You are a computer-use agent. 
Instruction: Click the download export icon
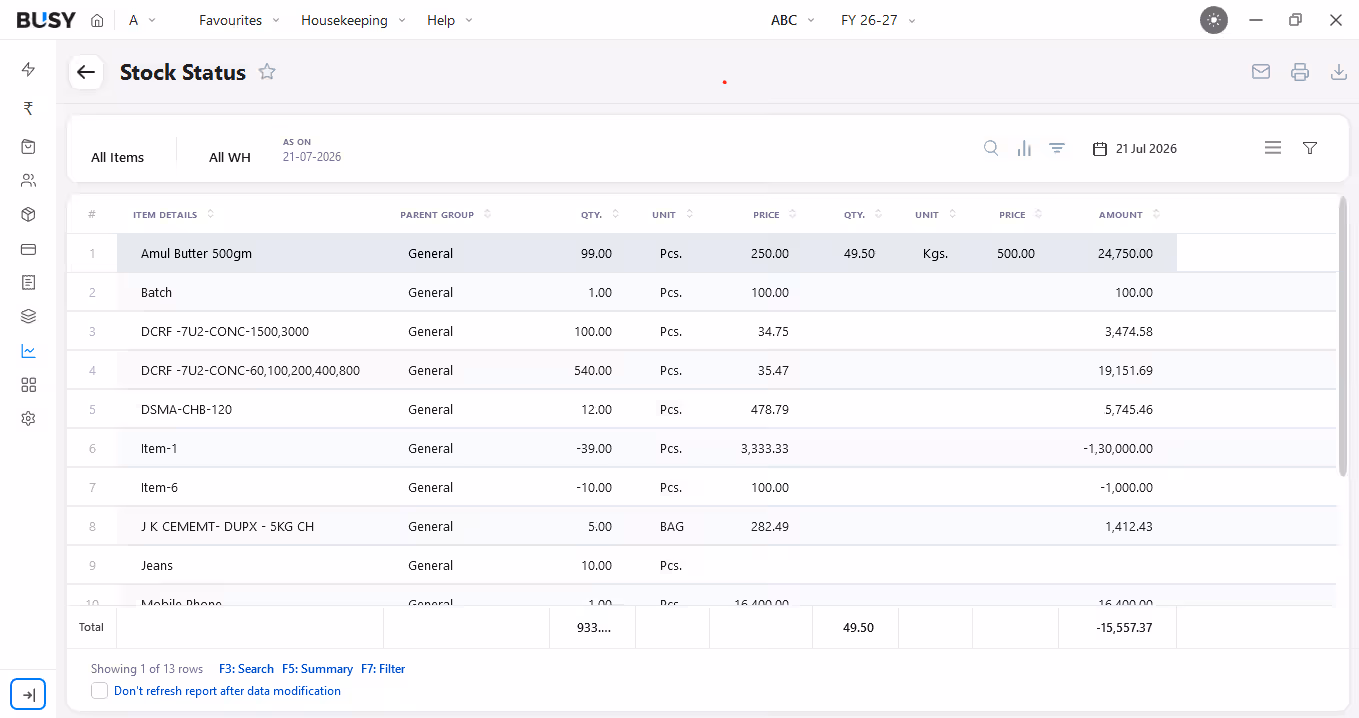[x=1339, y=72]
